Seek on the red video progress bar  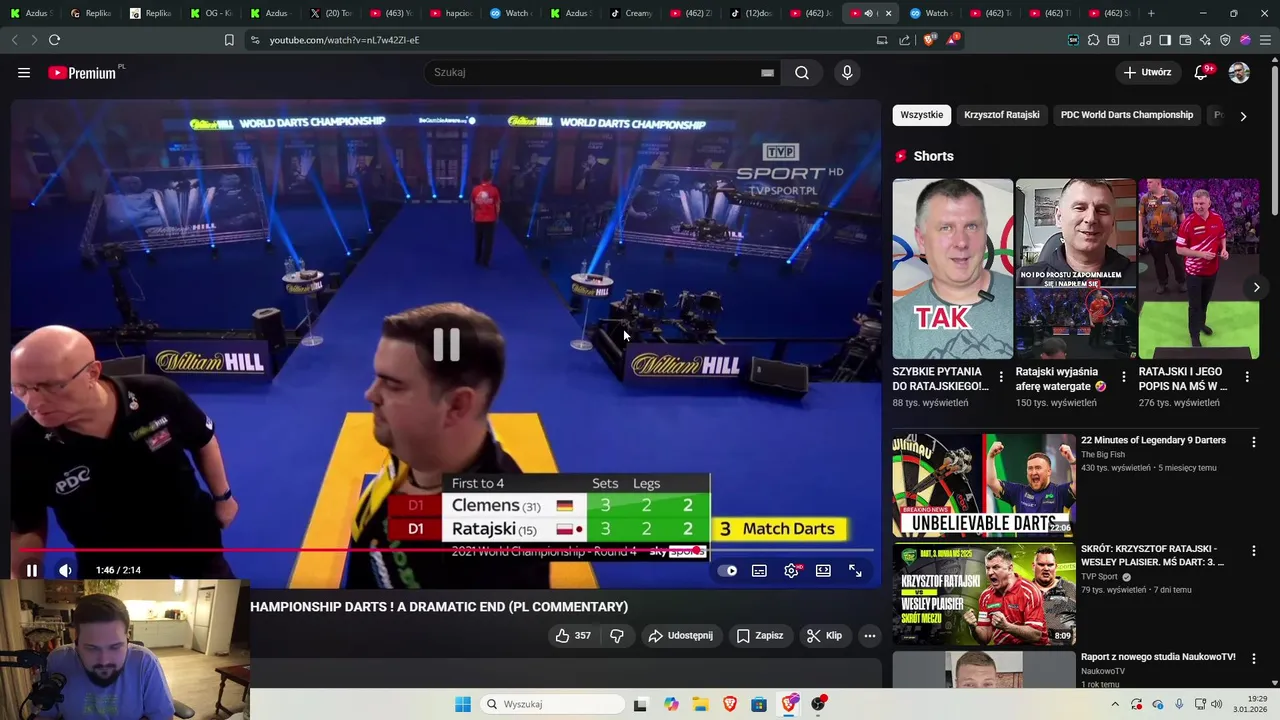(x=446, y=550)
